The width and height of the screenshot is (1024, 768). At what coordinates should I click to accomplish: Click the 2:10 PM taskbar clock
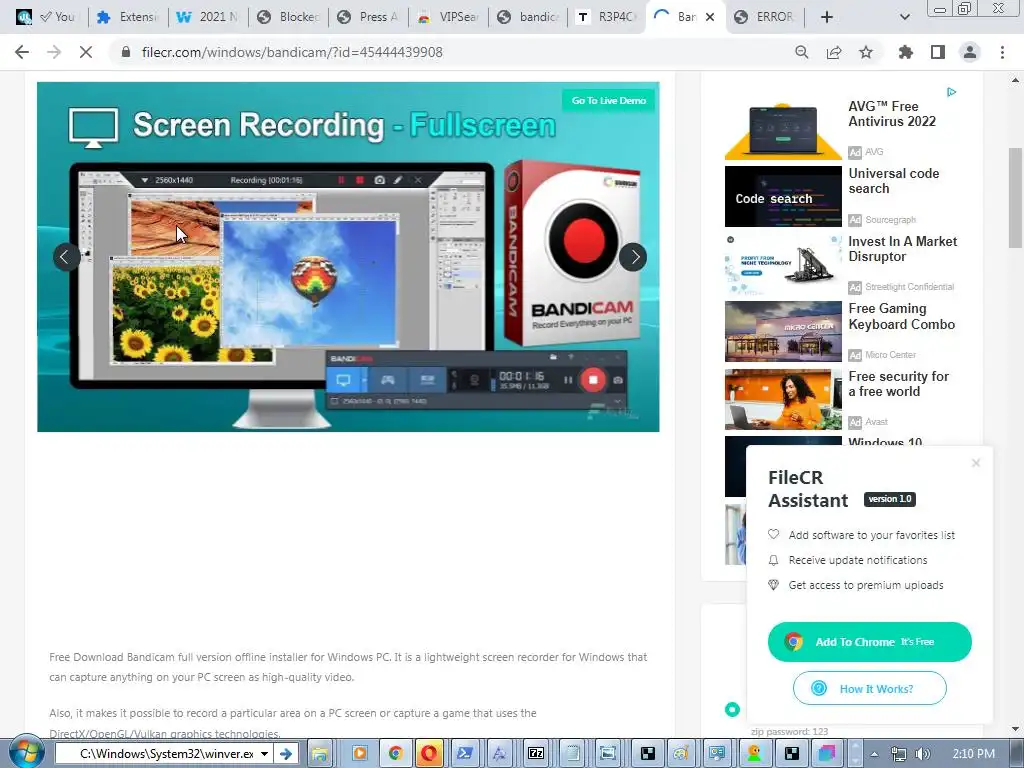[x=973, y=754]
